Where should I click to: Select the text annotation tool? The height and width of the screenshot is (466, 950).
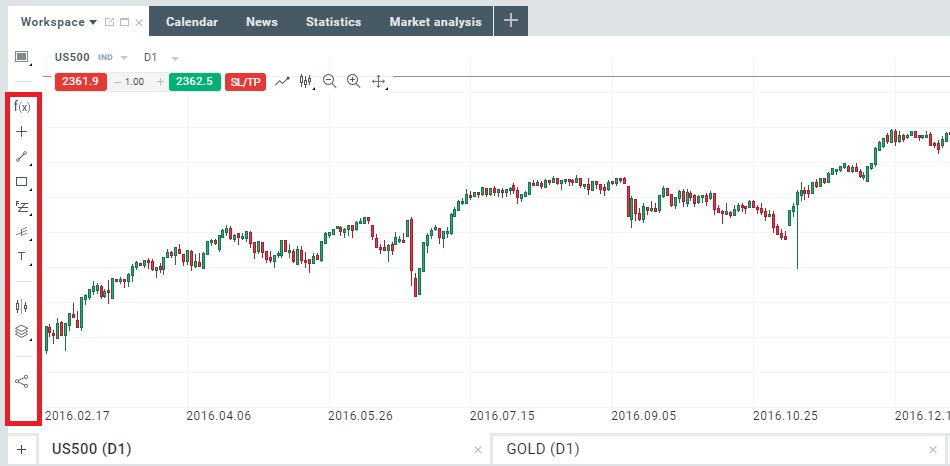click(x=21, y=257)
